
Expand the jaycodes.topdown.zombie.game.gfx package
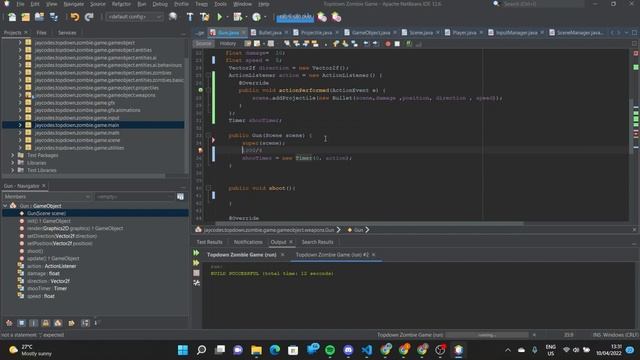pyautogui.click(x=19, y=103)
